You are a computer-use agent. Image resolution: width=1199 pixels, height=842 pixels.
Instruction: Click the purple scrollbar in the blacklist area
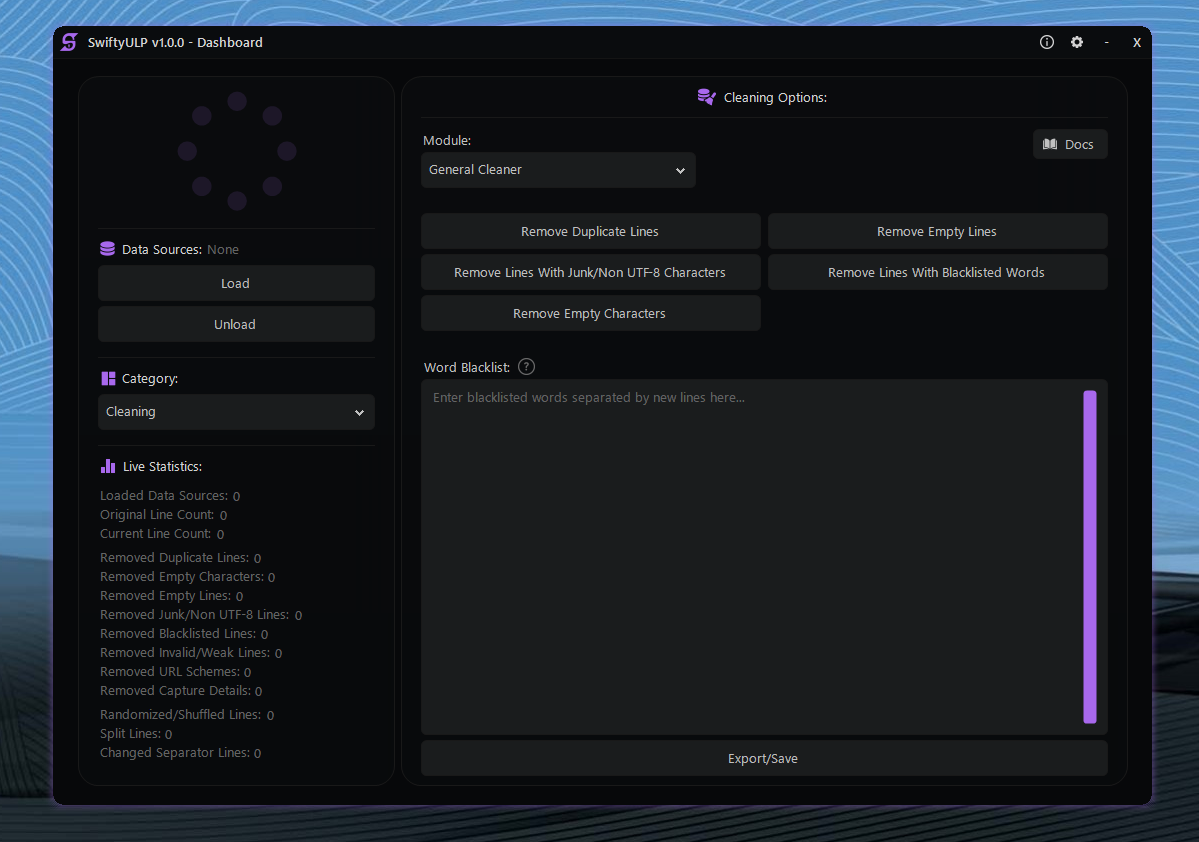coord(1090,557)
